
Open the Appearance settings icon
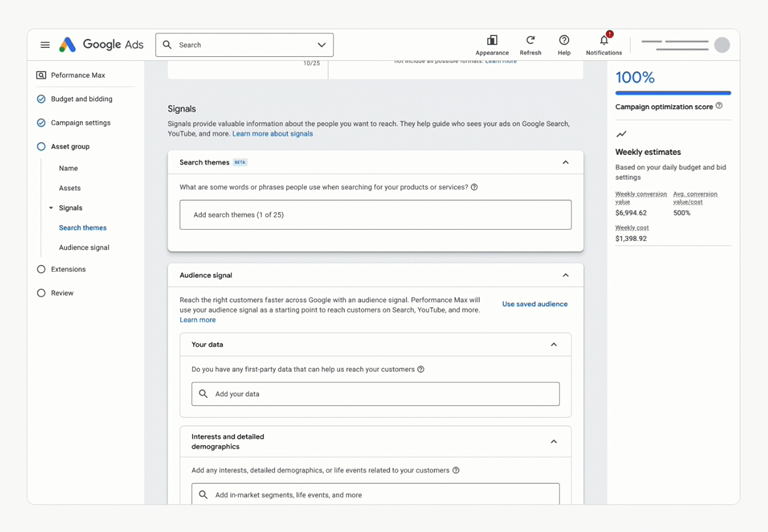click(492, 41)
